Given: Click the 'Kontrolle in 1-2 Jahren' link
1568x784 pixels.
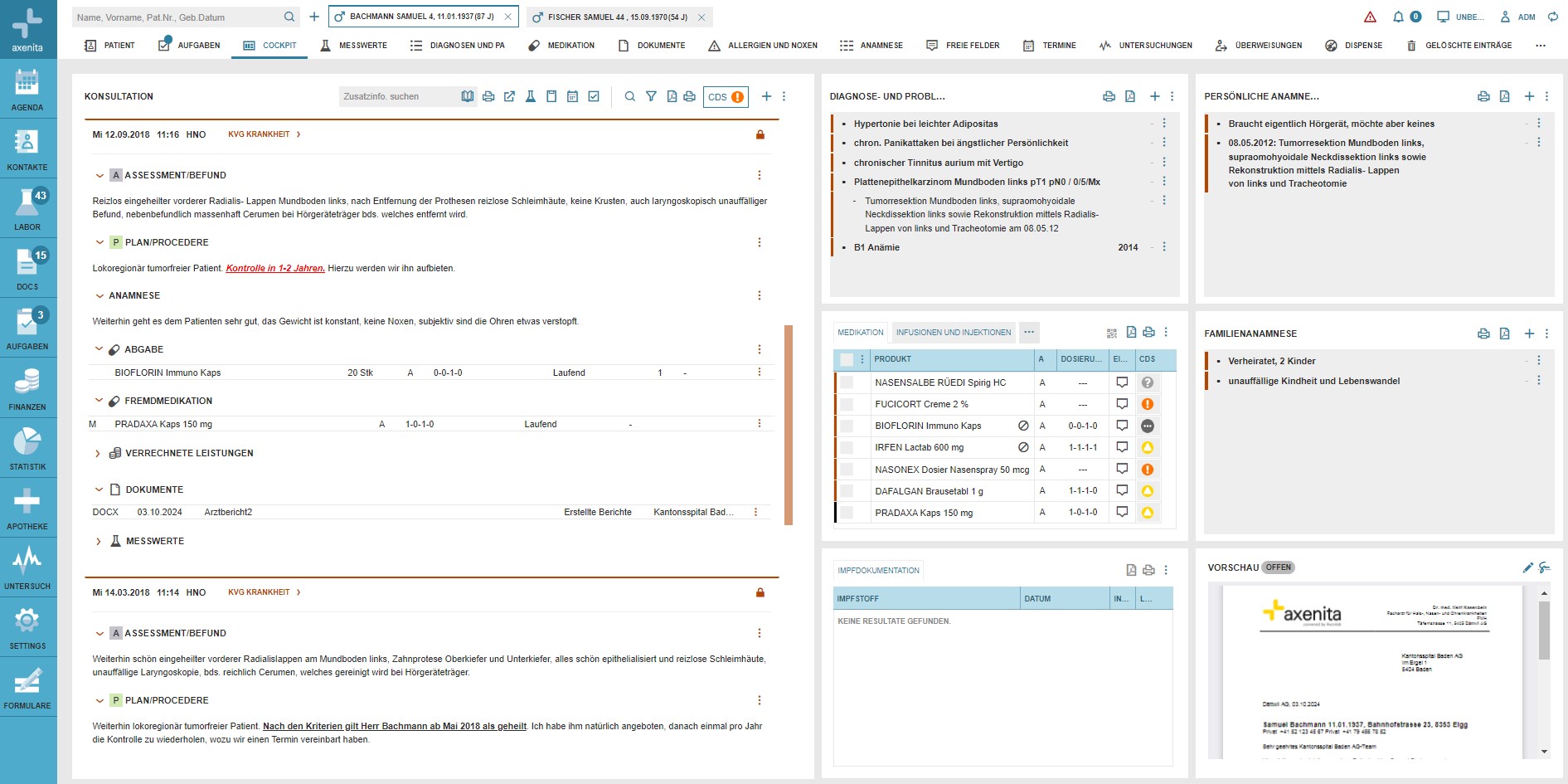Looking at the screenshot, I should click(x=275, y=268).
